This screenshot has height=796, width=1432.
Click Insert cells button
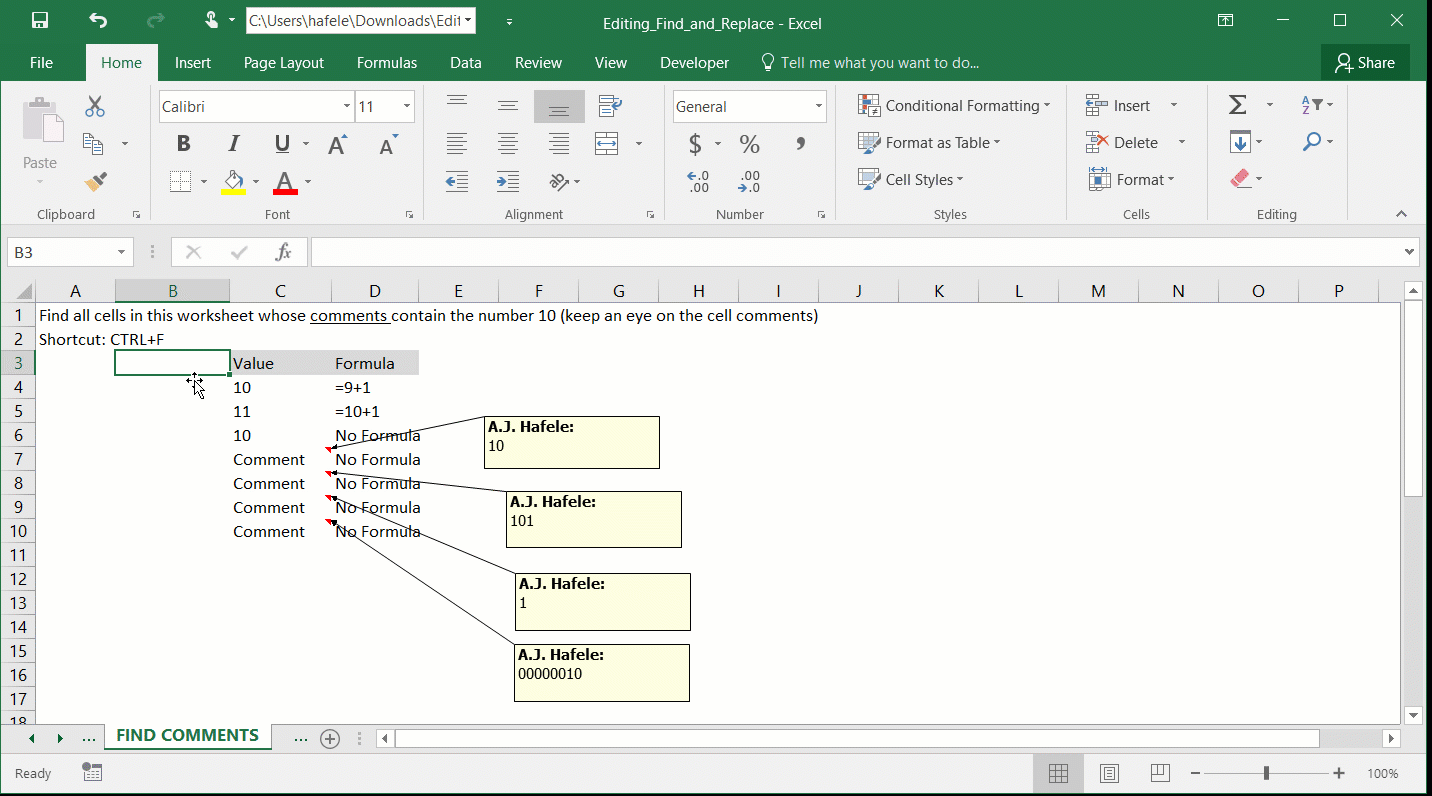point(1119,105)
